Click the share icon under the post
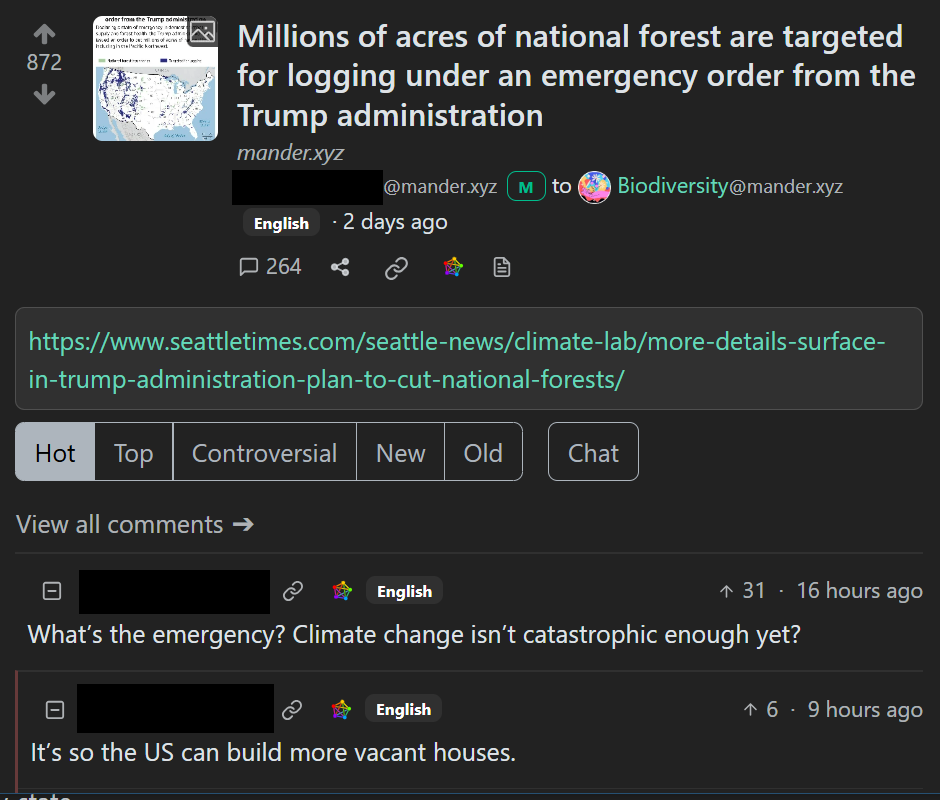940x800 pixels. 340,267
